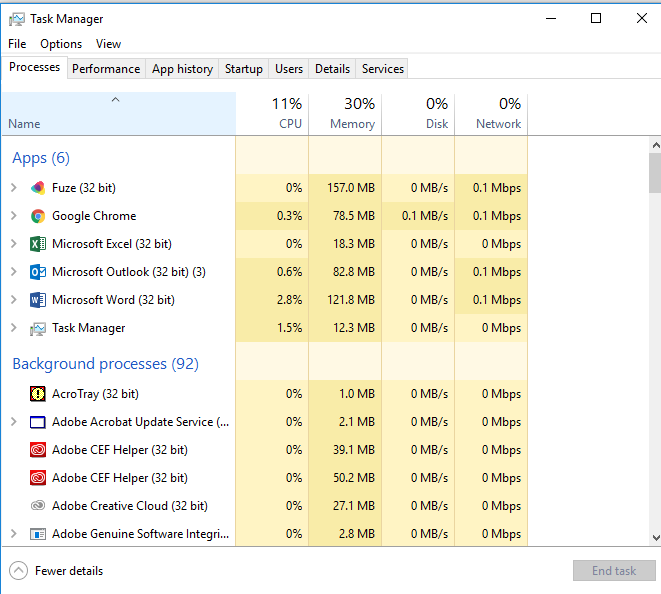Click the scrollbar down arrow

[656, 538]
